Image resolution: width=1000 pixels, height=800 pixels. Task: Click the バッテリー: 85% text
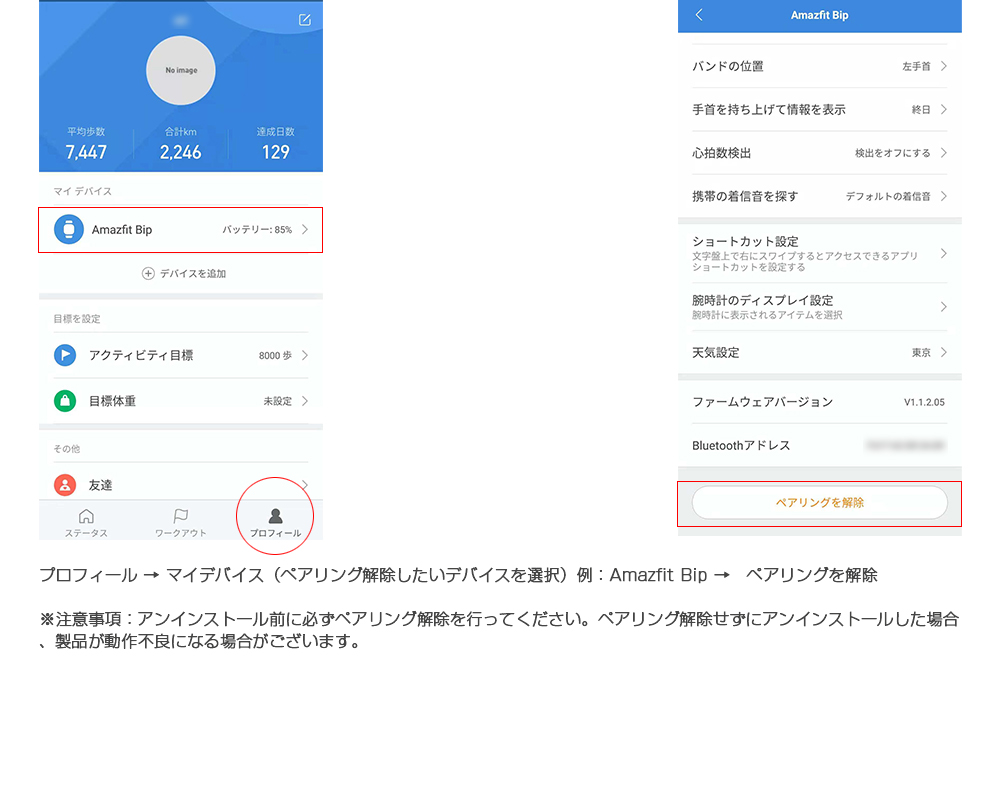click(257, 230)
